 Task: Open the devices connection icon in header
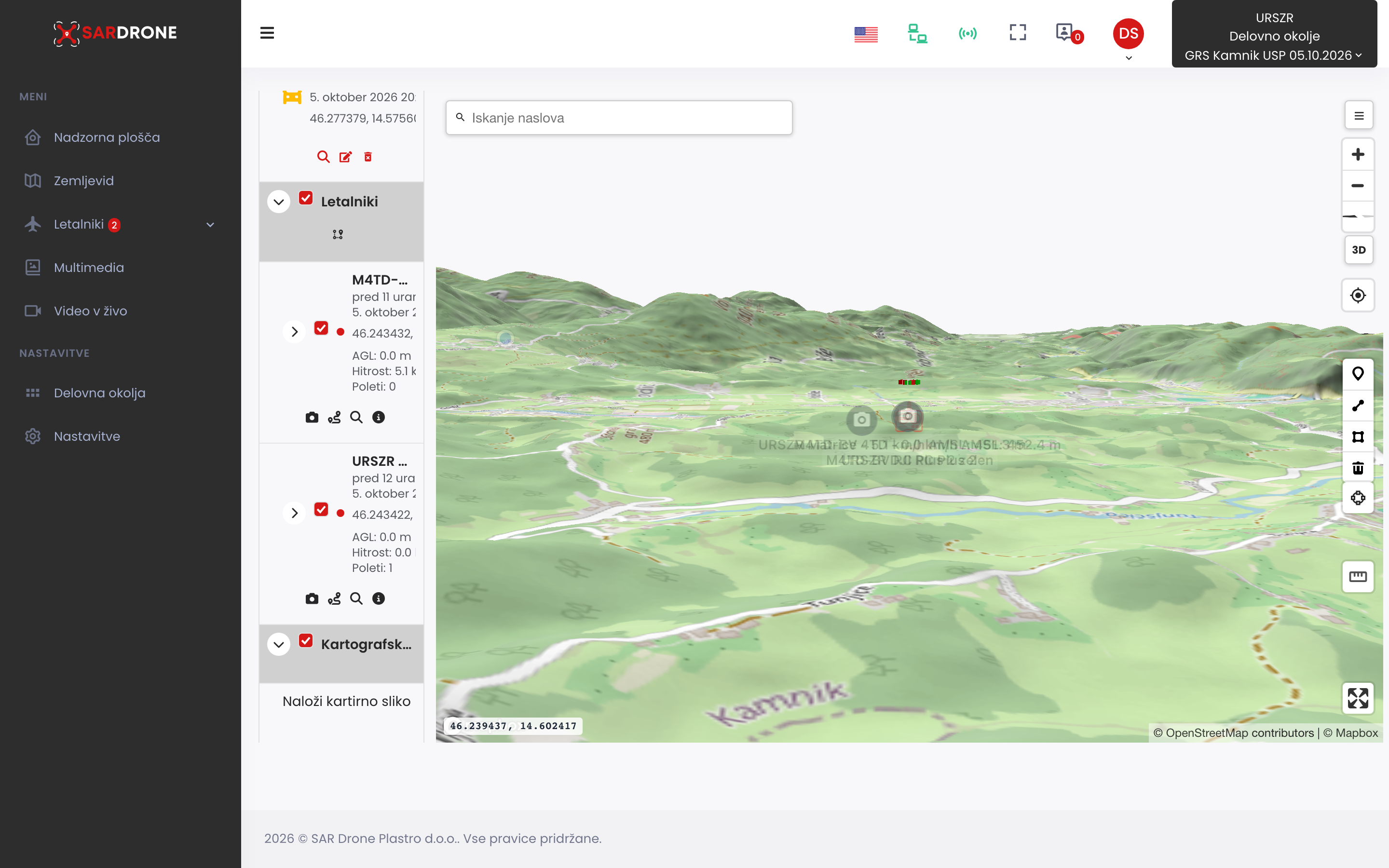917,33
